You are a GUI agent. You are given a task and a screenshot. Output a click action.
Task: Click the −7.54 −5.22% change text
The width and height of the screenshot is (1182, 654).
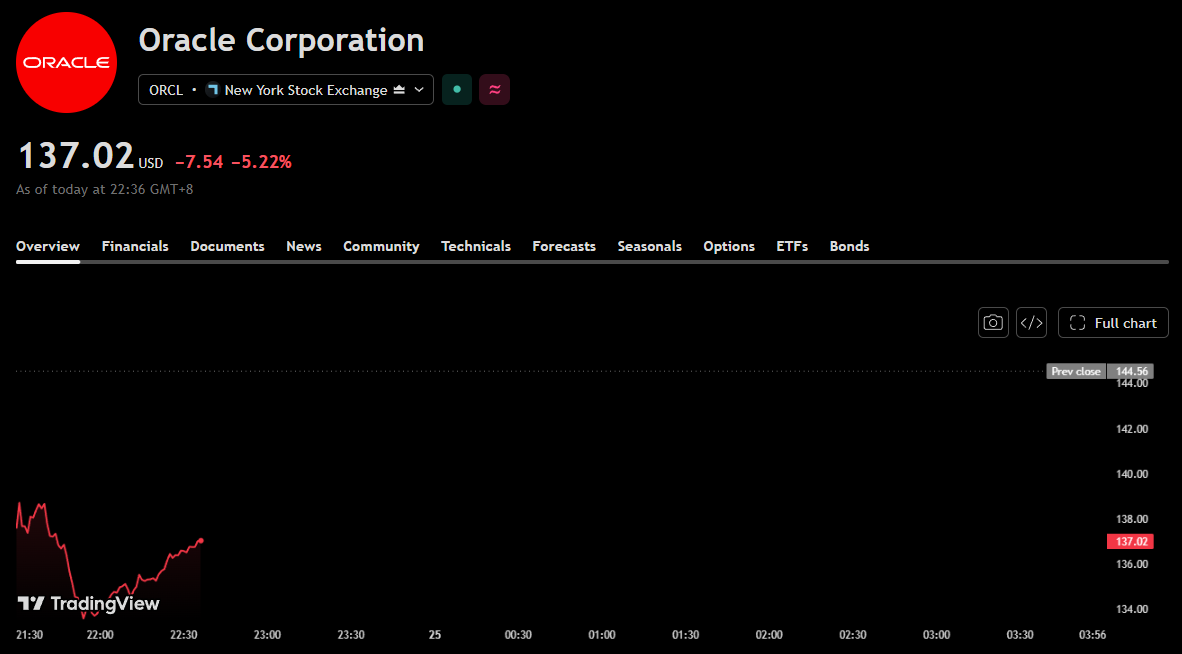tap(233, 162)
